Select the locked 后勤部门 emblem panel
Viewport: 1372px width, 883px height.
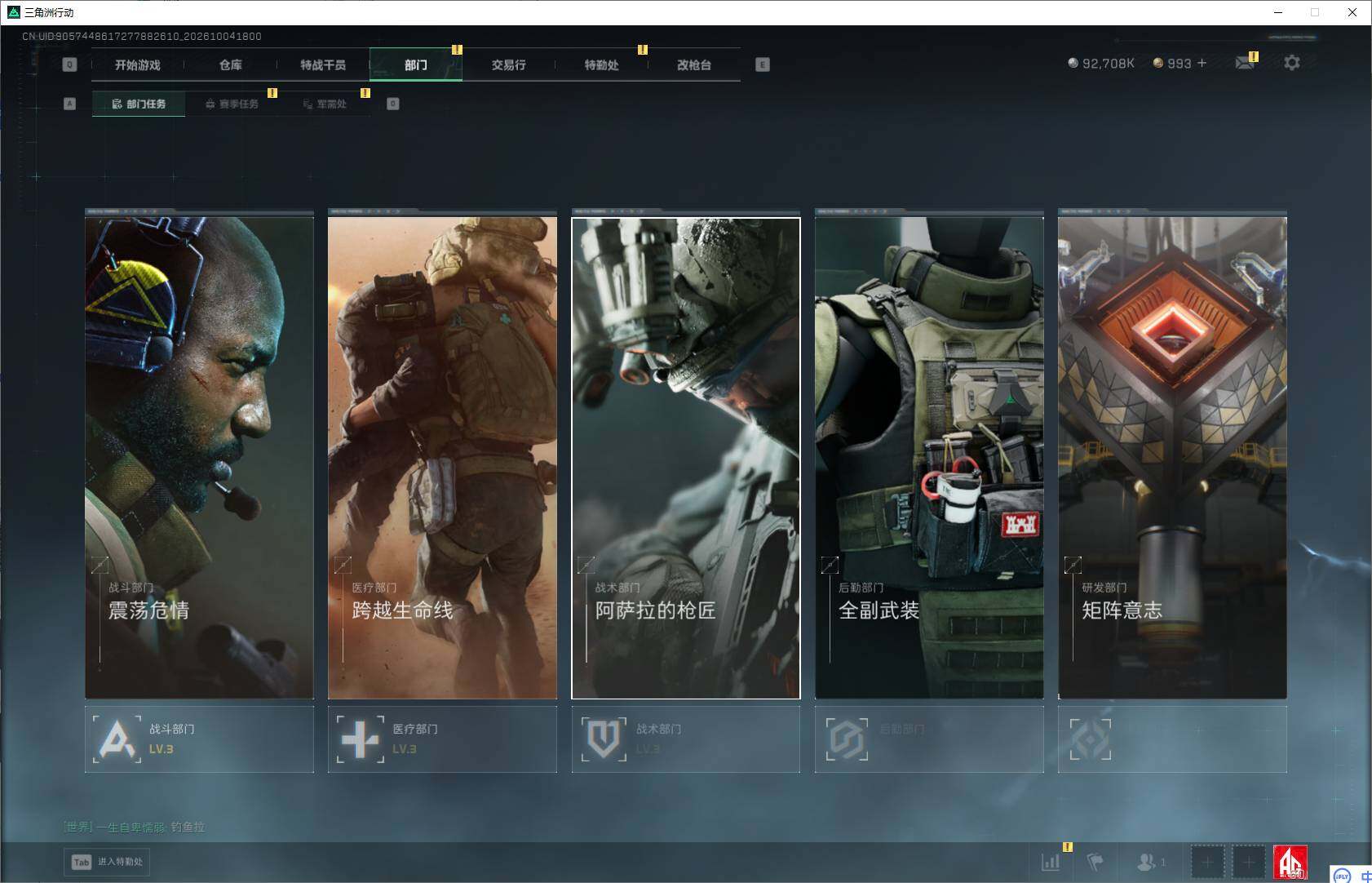(929, 739)
